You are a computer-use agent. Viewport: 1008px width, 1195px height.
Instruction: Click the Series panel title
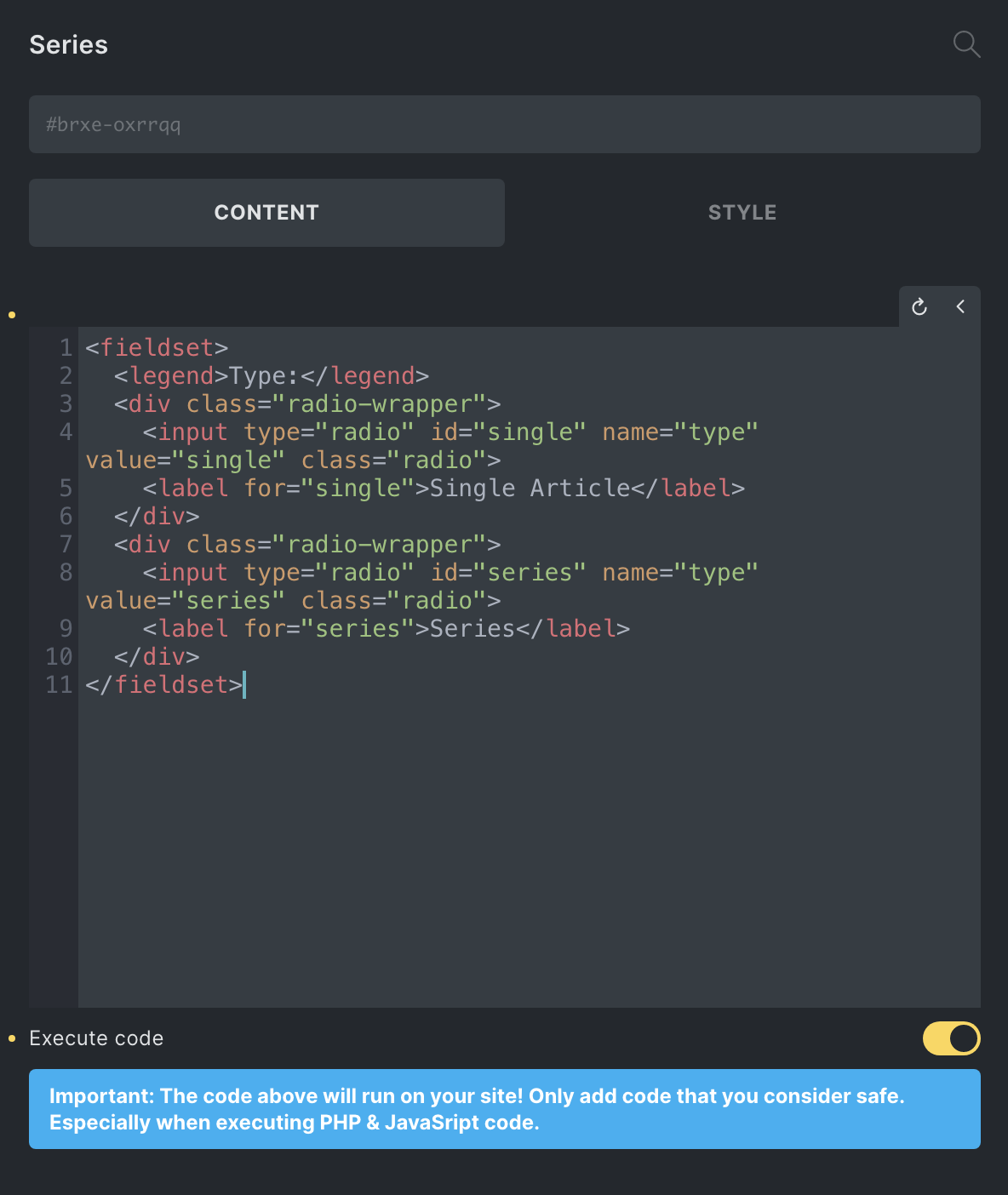(68, 44)
